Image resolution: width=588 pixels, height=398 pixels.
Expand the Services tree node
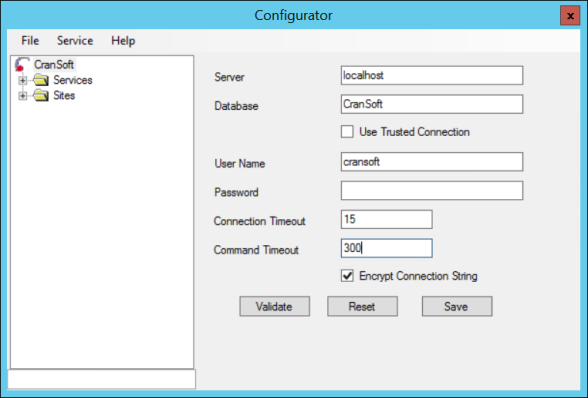(x=22, y=80)
